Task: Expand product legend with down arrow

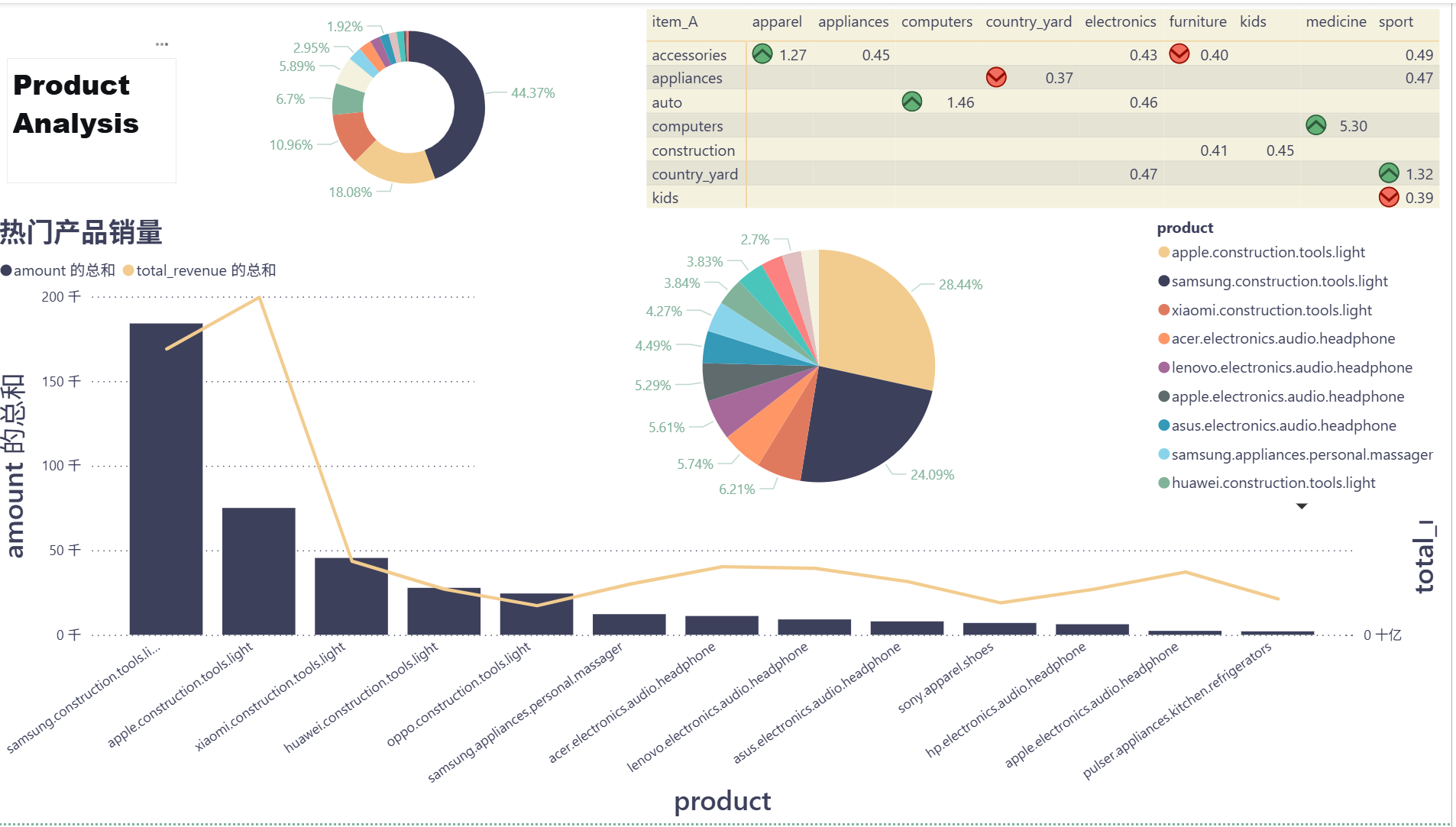Action: click(1302, 506)
